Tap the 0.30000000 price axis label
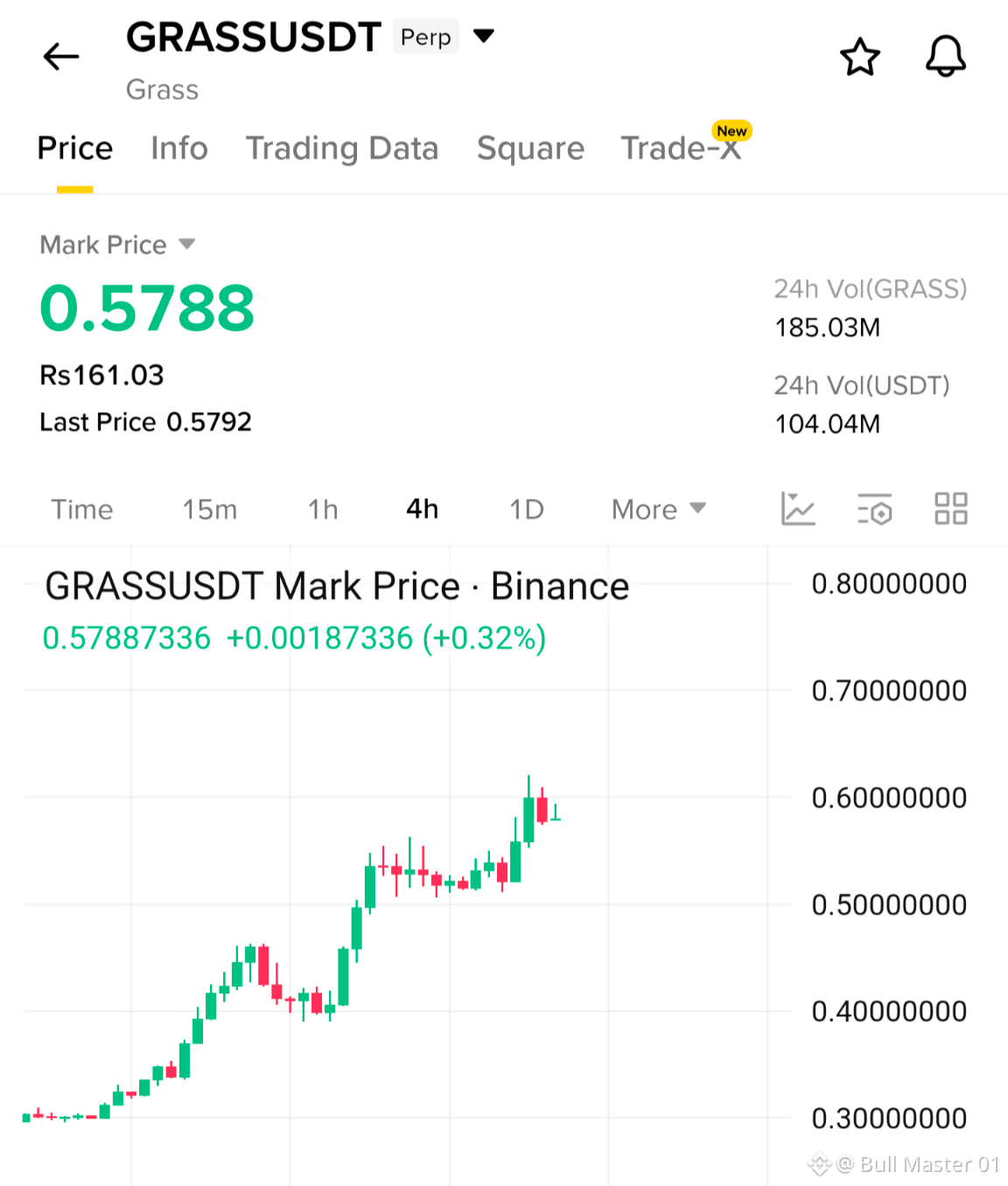This screenshot has height=1186, width=1008. coord(889,1119)
